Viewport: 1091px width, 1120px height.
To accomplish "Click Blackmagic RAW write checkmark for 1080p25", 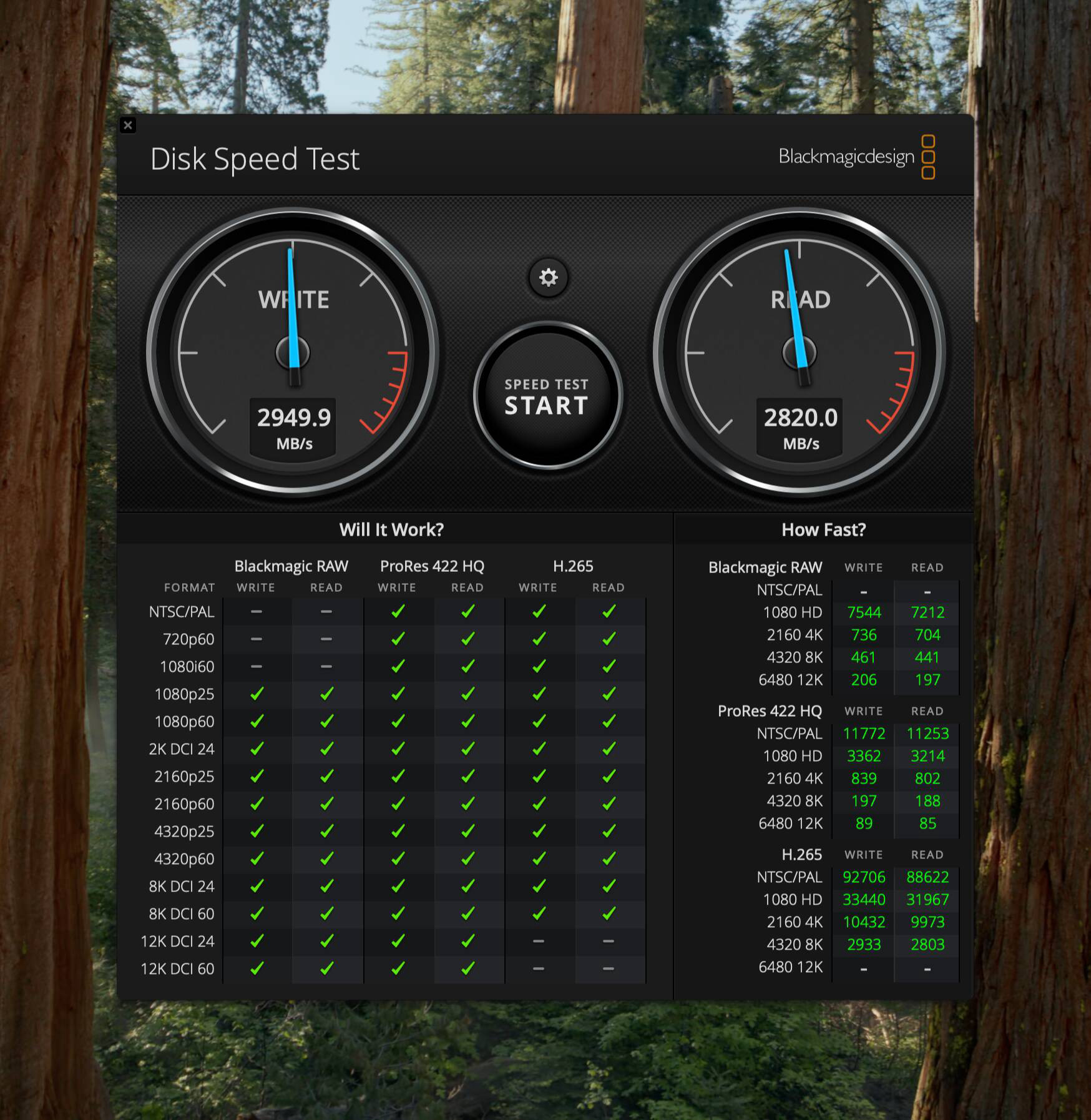I will 257,694.
